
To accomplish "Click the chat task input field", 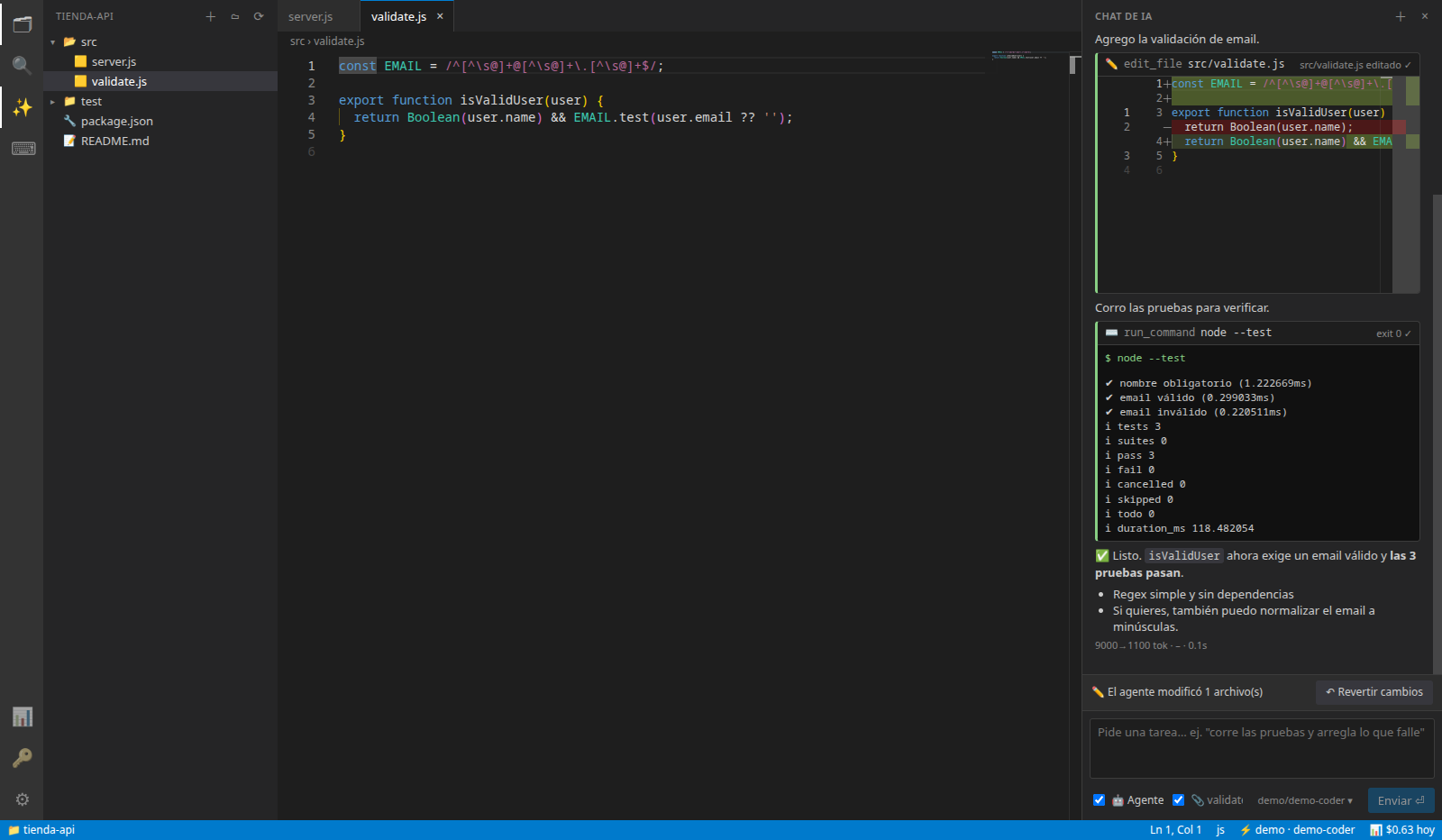I will coord(1262,748).
